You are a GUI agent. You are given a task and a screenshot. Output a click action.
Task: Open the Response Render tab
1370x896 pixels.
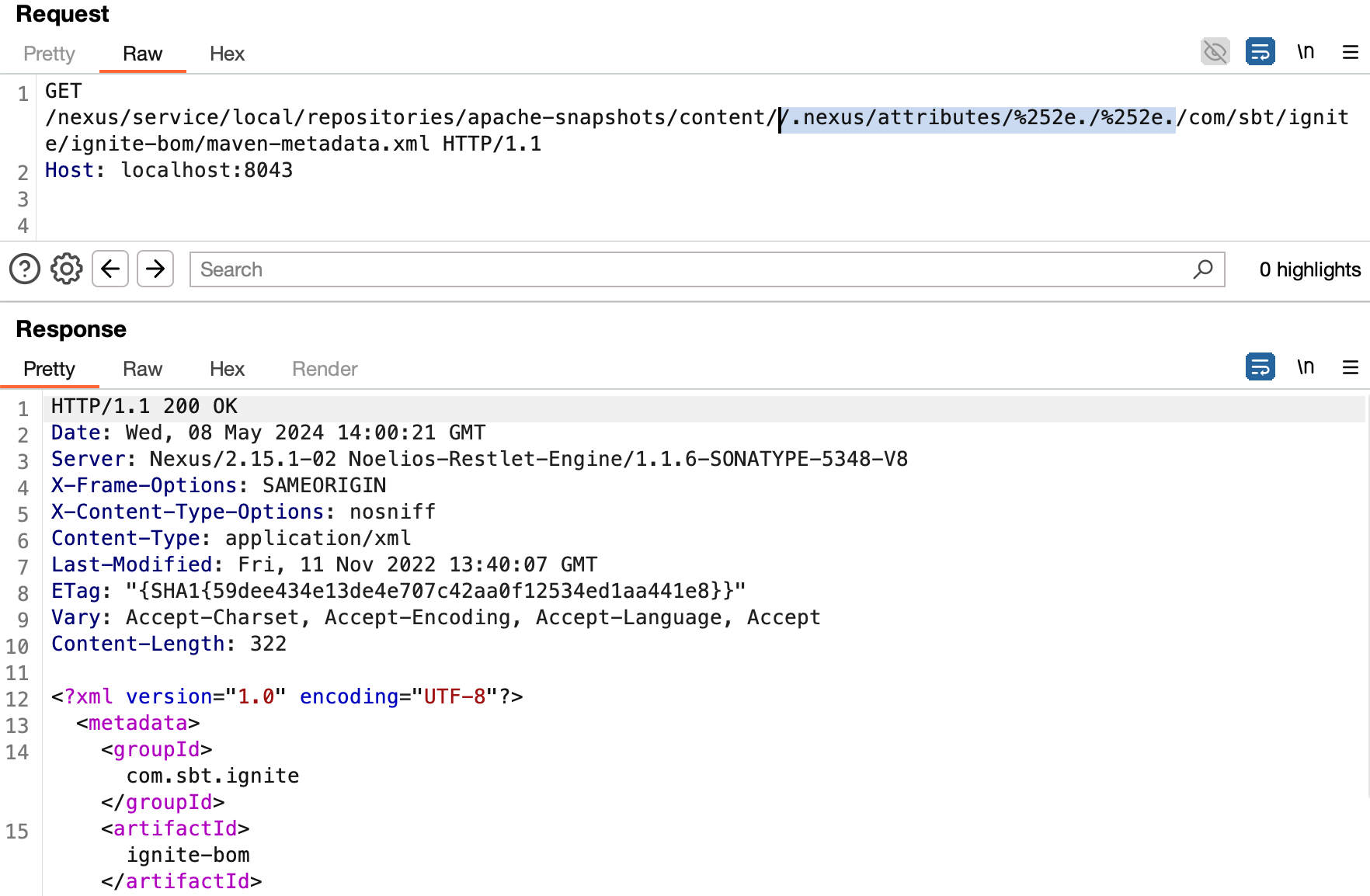point(325,369)
